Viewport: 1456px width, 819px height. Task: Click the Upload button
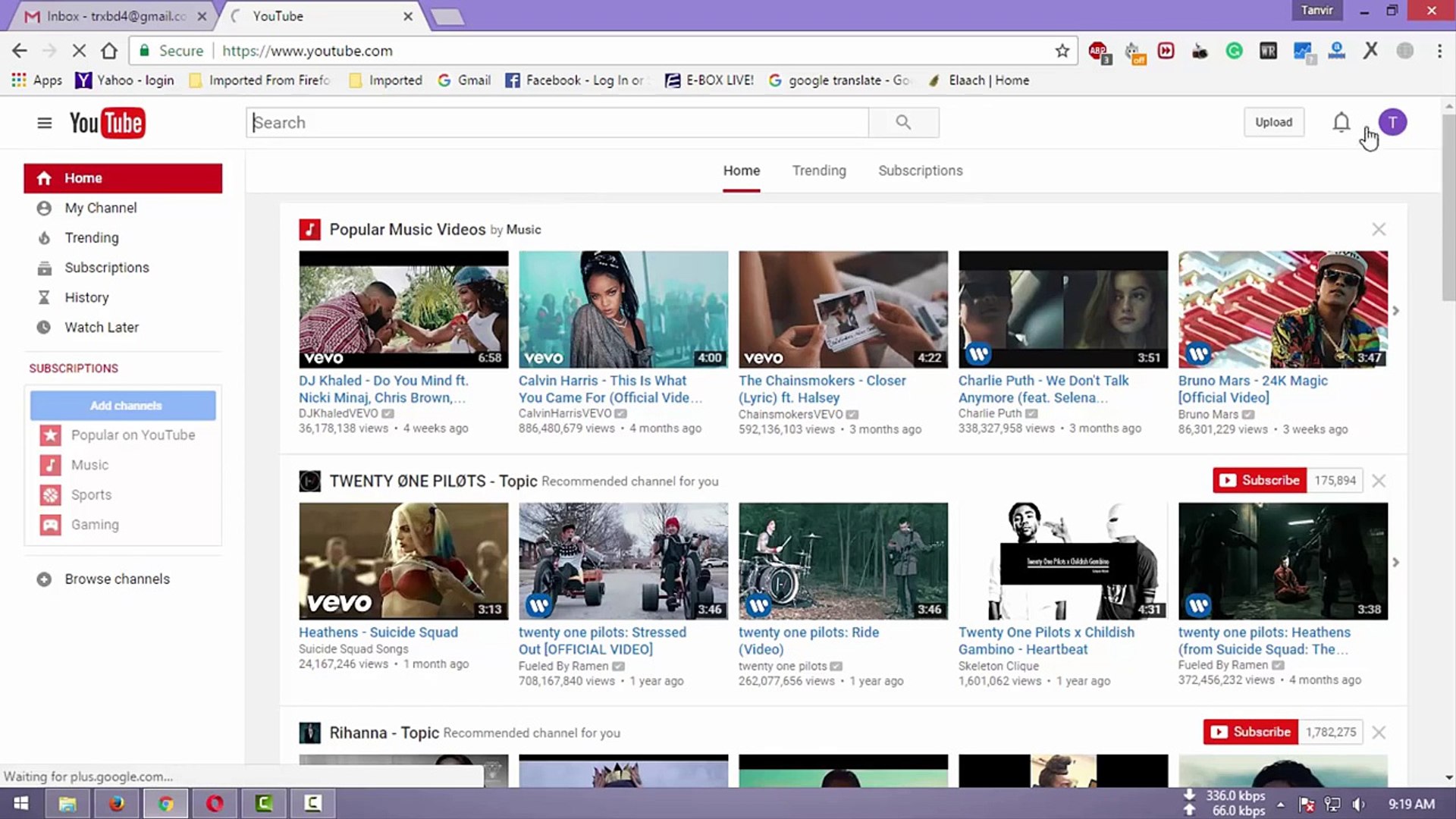pos(1273,121)
